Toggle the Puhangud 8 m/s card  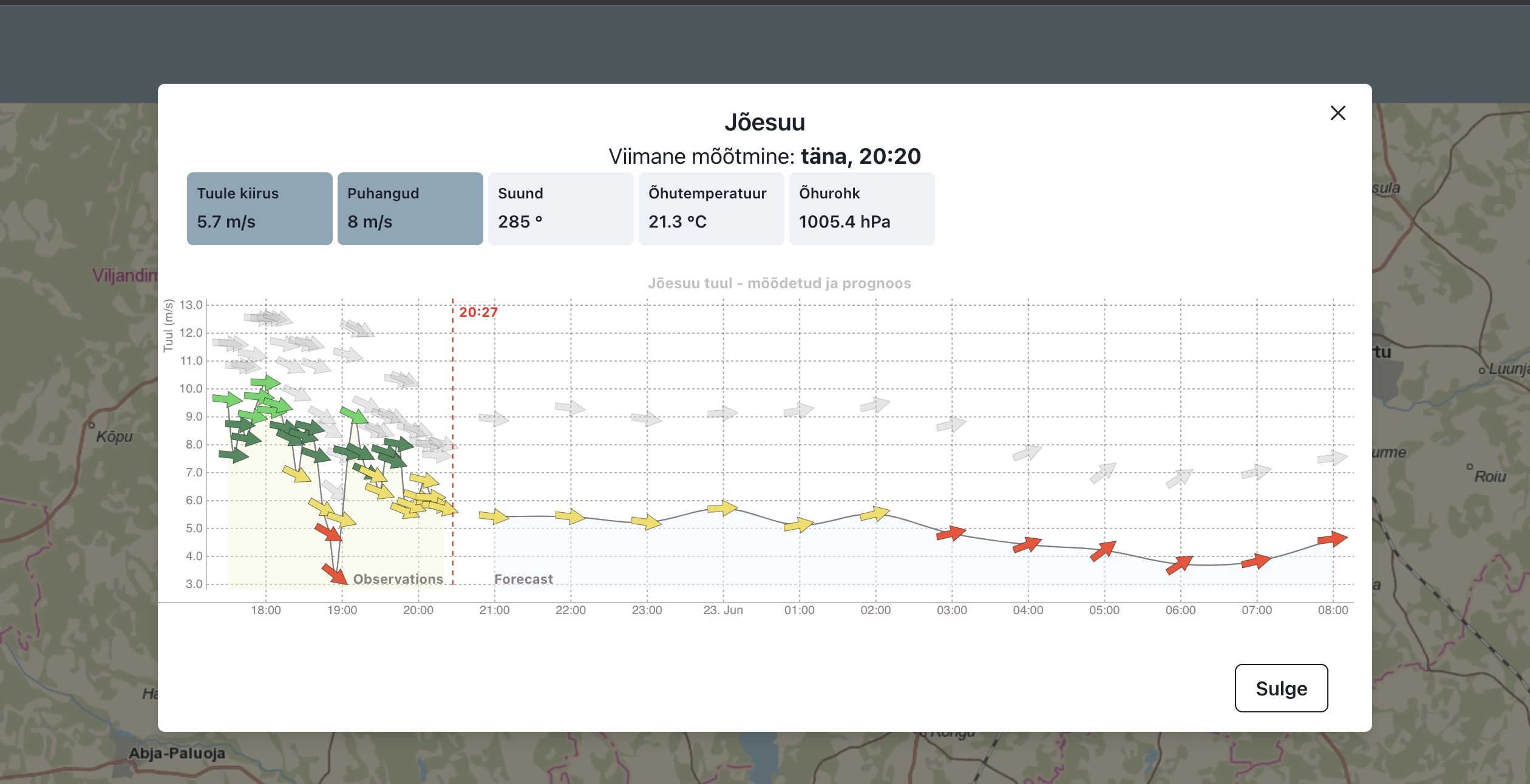tap(410, 208)
